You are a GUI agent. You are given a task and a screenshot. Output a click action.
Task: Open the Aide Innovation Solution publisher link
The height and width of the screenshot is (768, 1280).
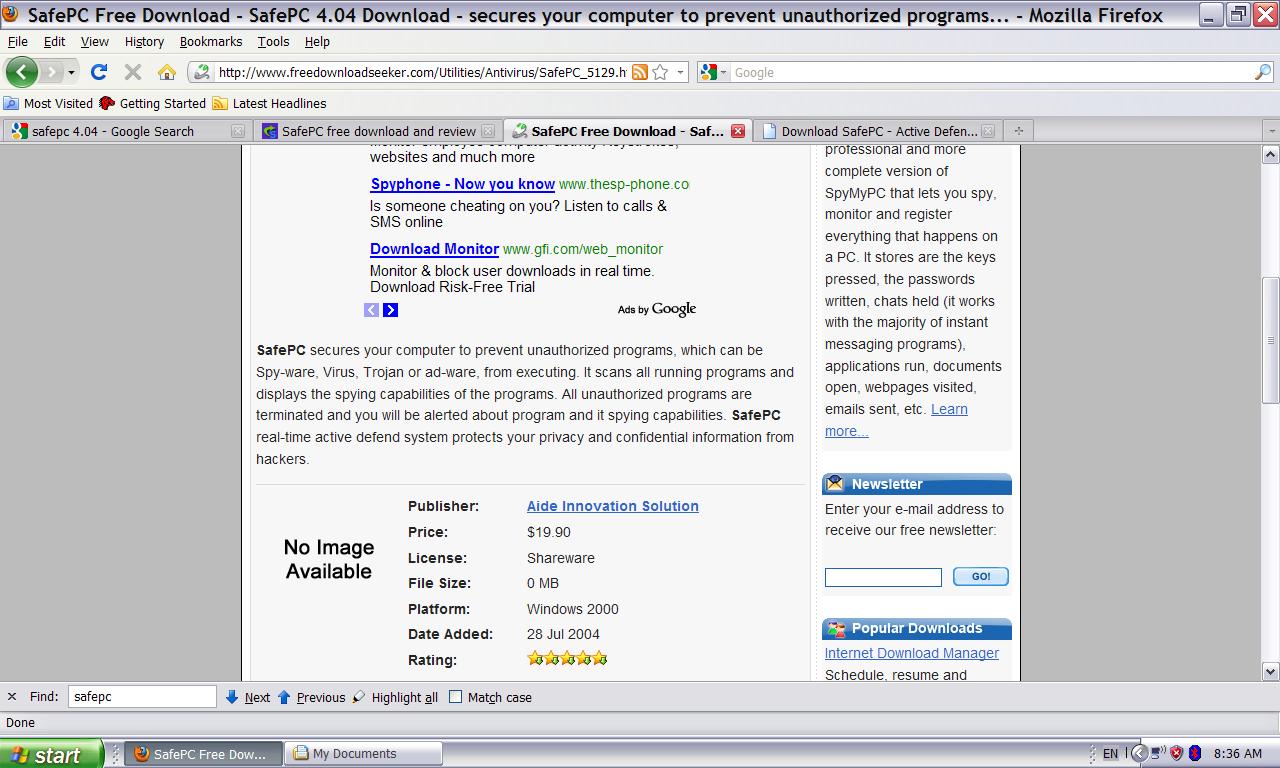tap(613, 506)
